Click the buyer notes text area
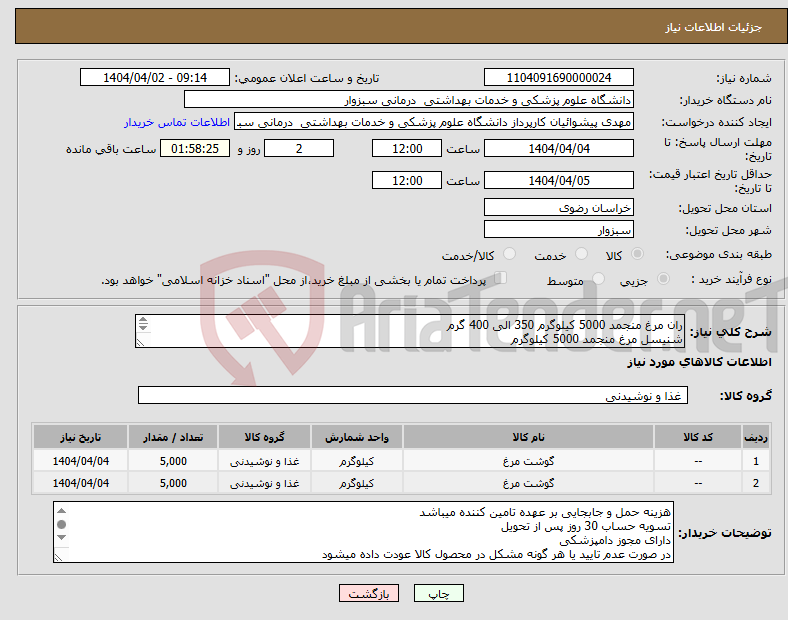Image resolution: width=788 pixels, height=620 pixels. [x=363, y=532]
